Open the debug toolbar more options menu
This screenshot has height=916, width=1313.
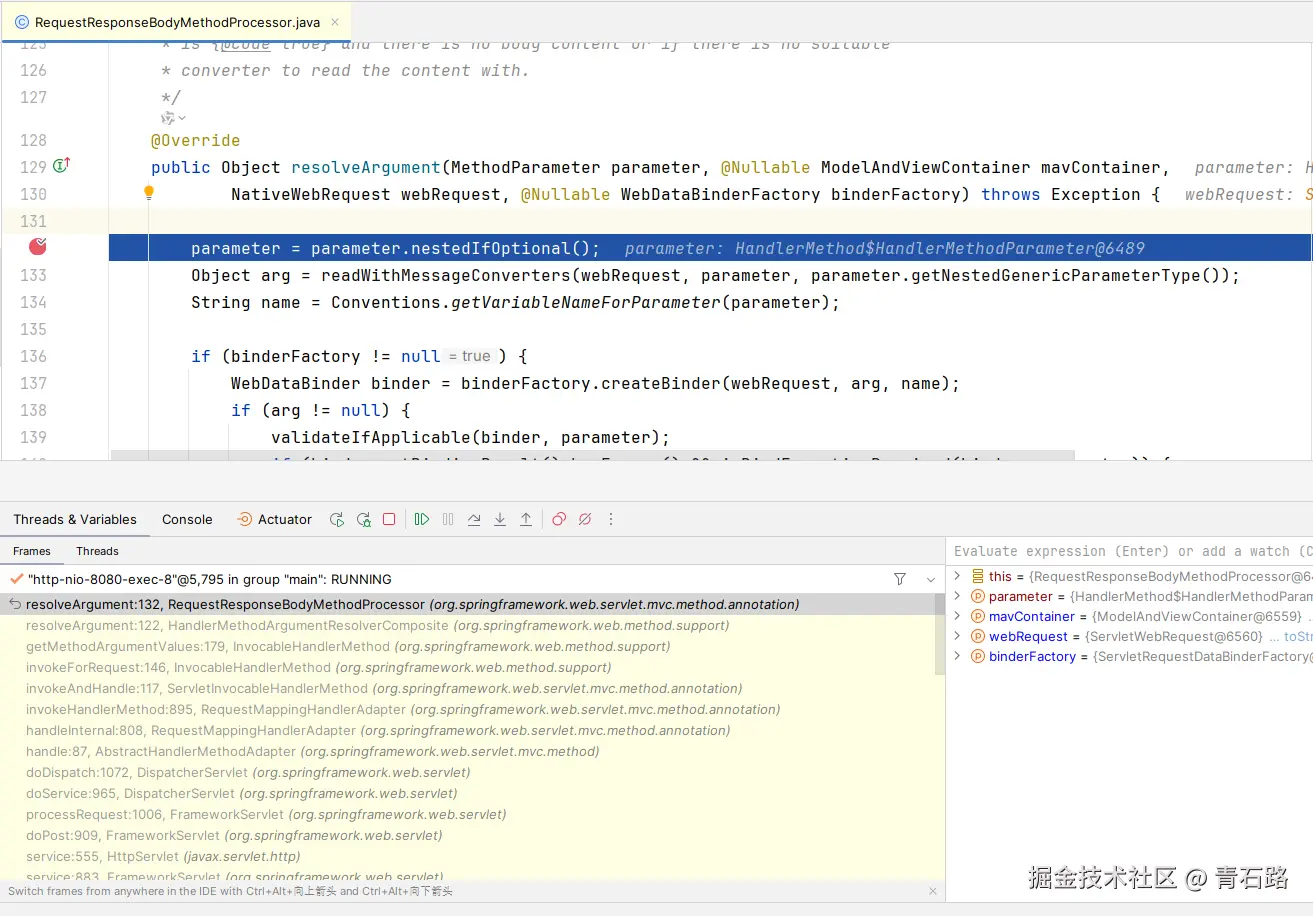click(x=611, y=519)
